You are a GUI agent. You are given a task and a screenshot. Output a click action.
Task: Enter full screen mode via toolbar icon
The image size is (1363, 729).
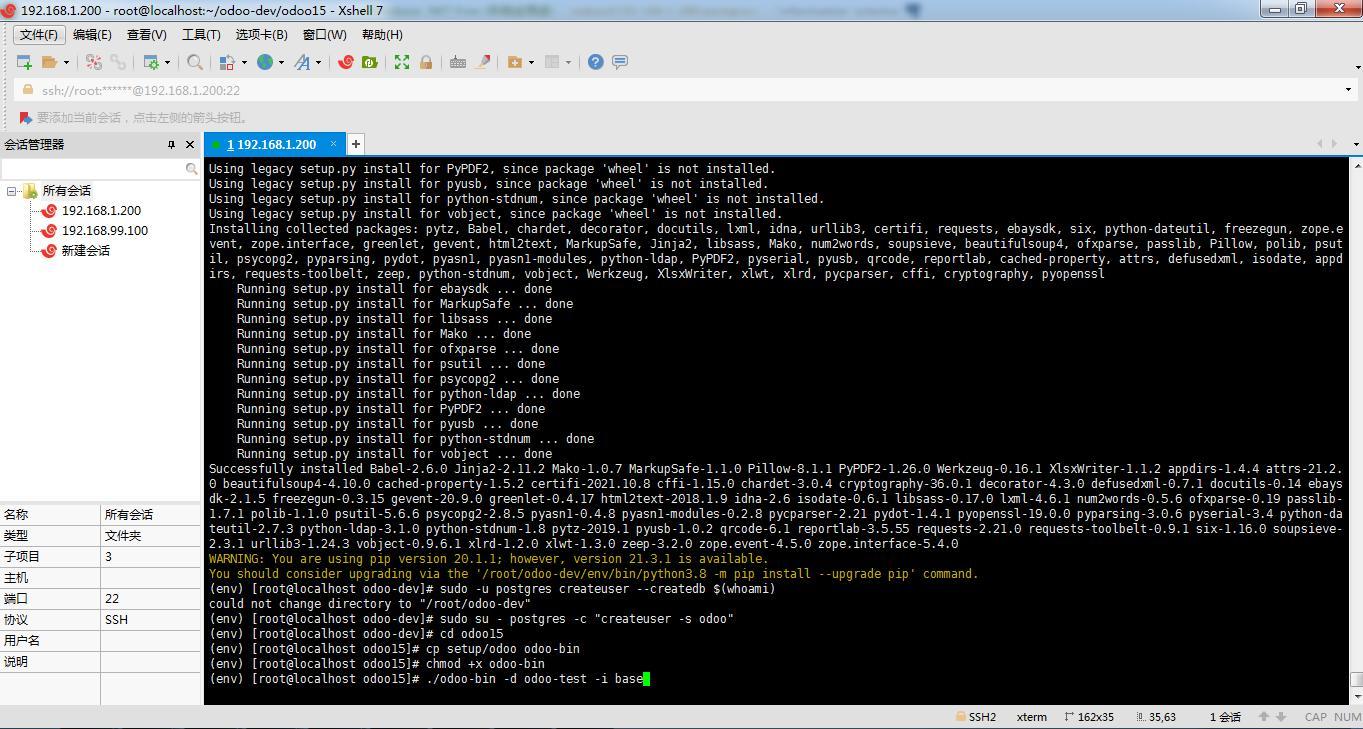coord(402,62)
